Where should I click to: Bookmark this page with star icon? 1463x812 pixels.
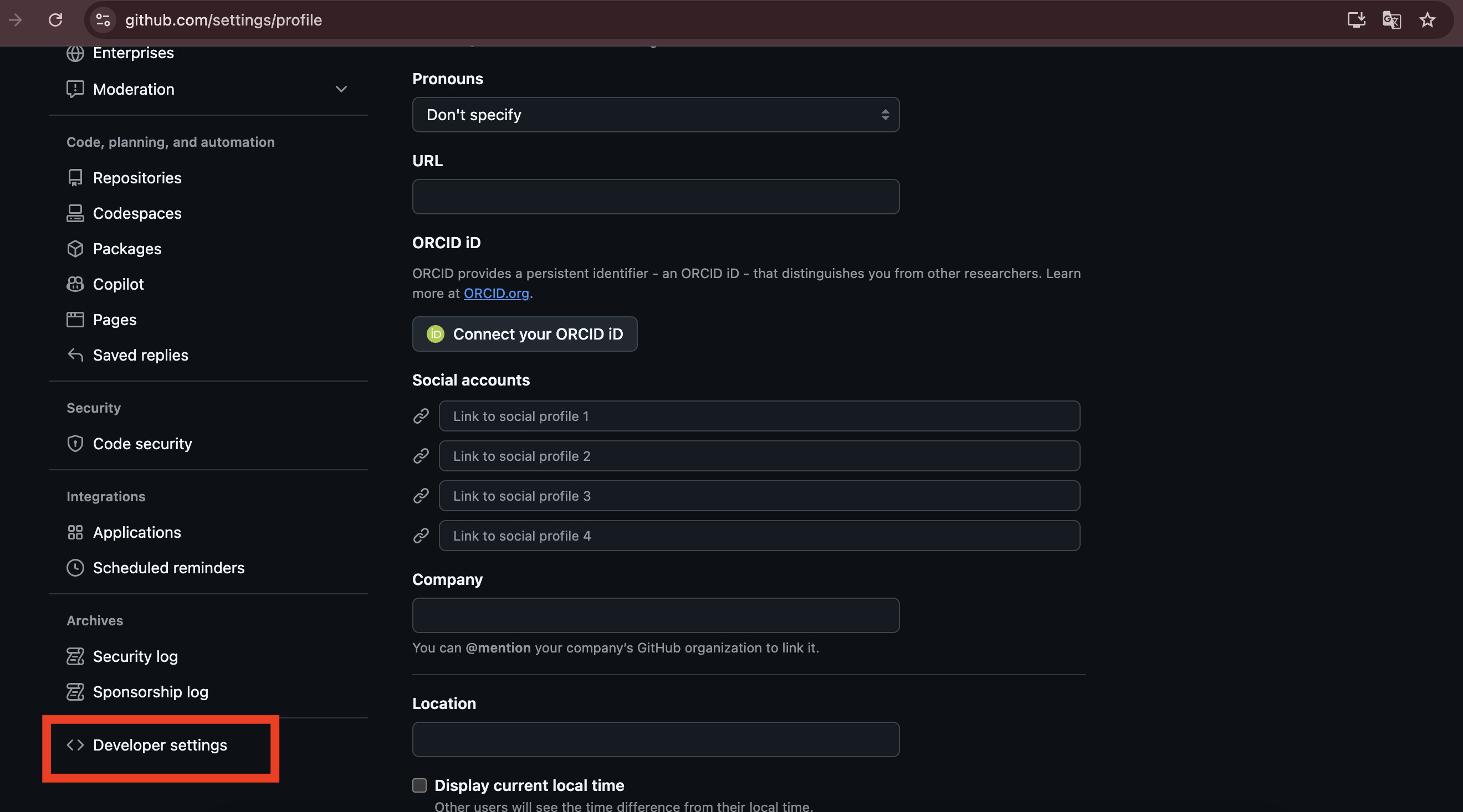pyautogui.click(x=1427, y=20)
